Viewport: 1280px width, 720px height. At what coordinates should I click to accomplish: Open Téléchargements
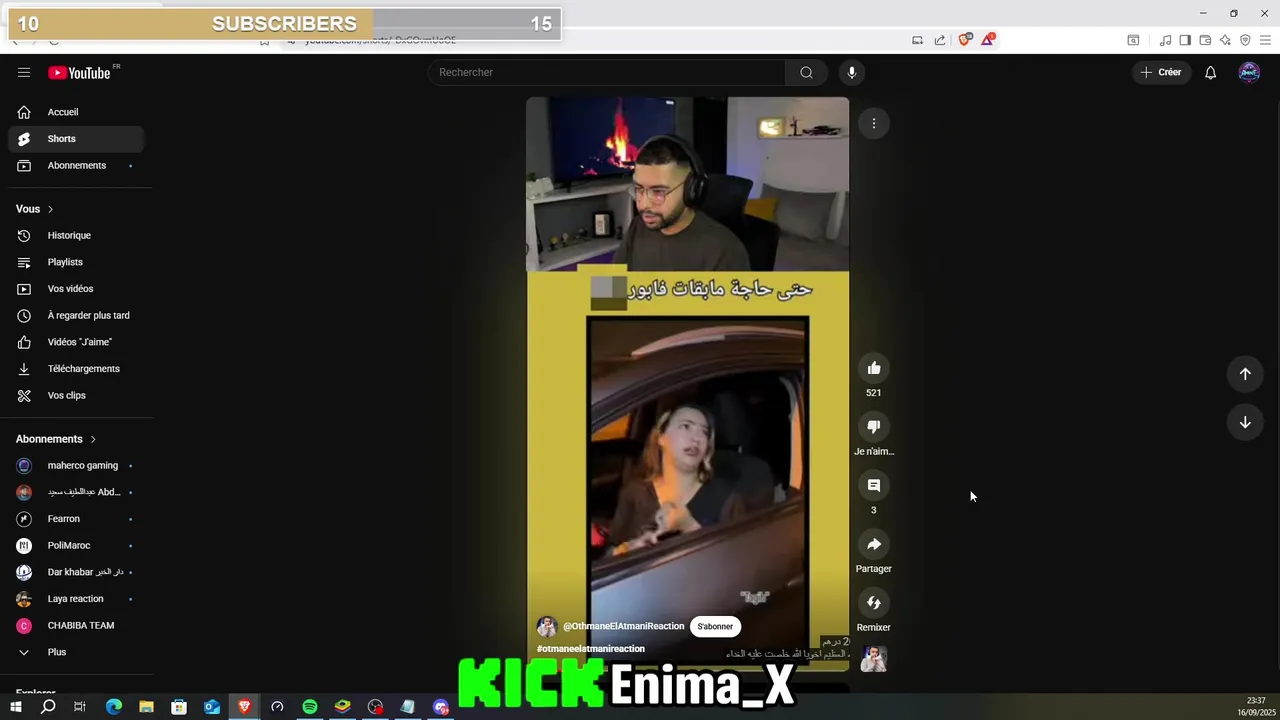76,369
